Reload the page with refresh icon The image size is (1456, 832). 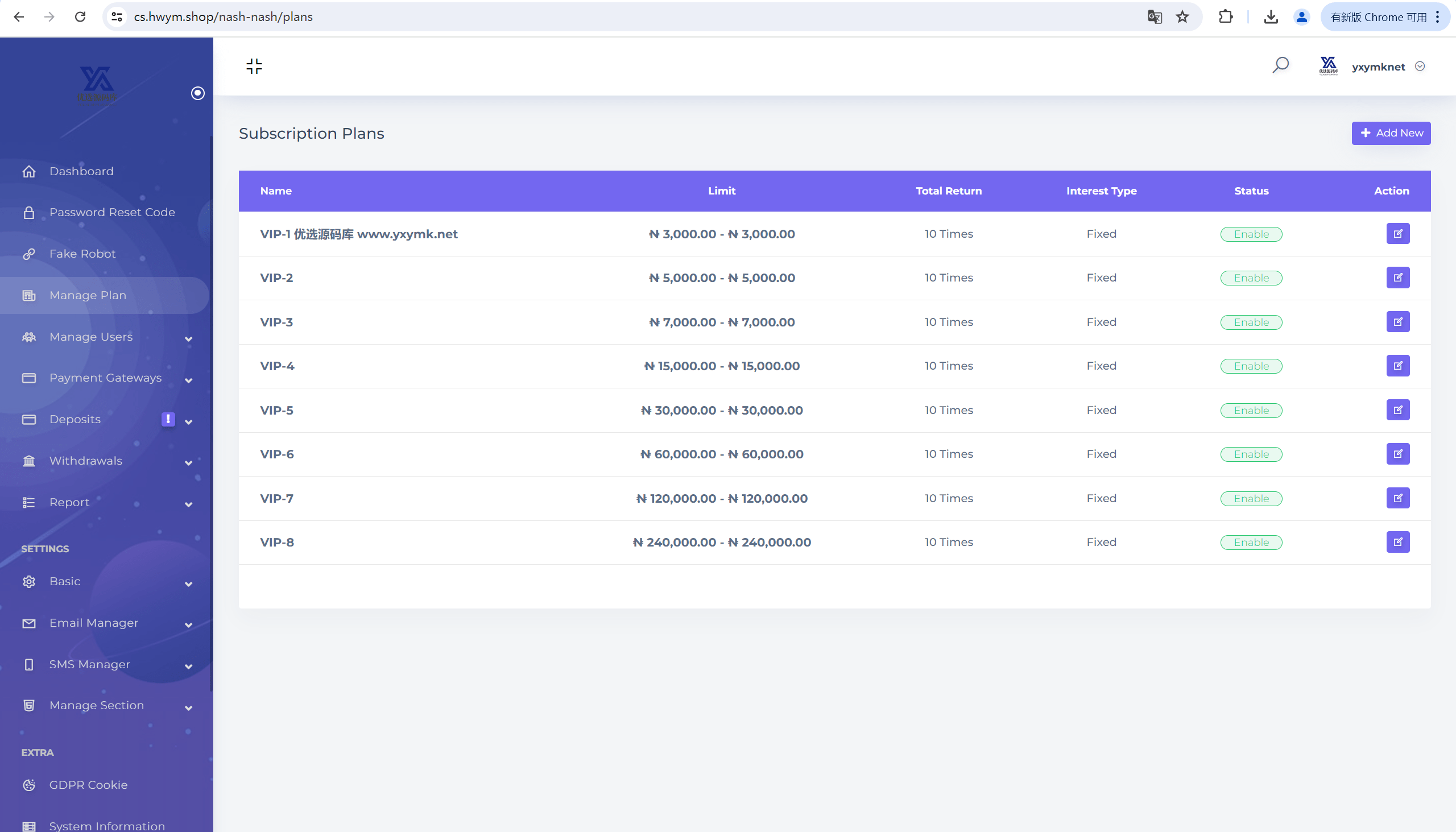[x=80, y=17]
